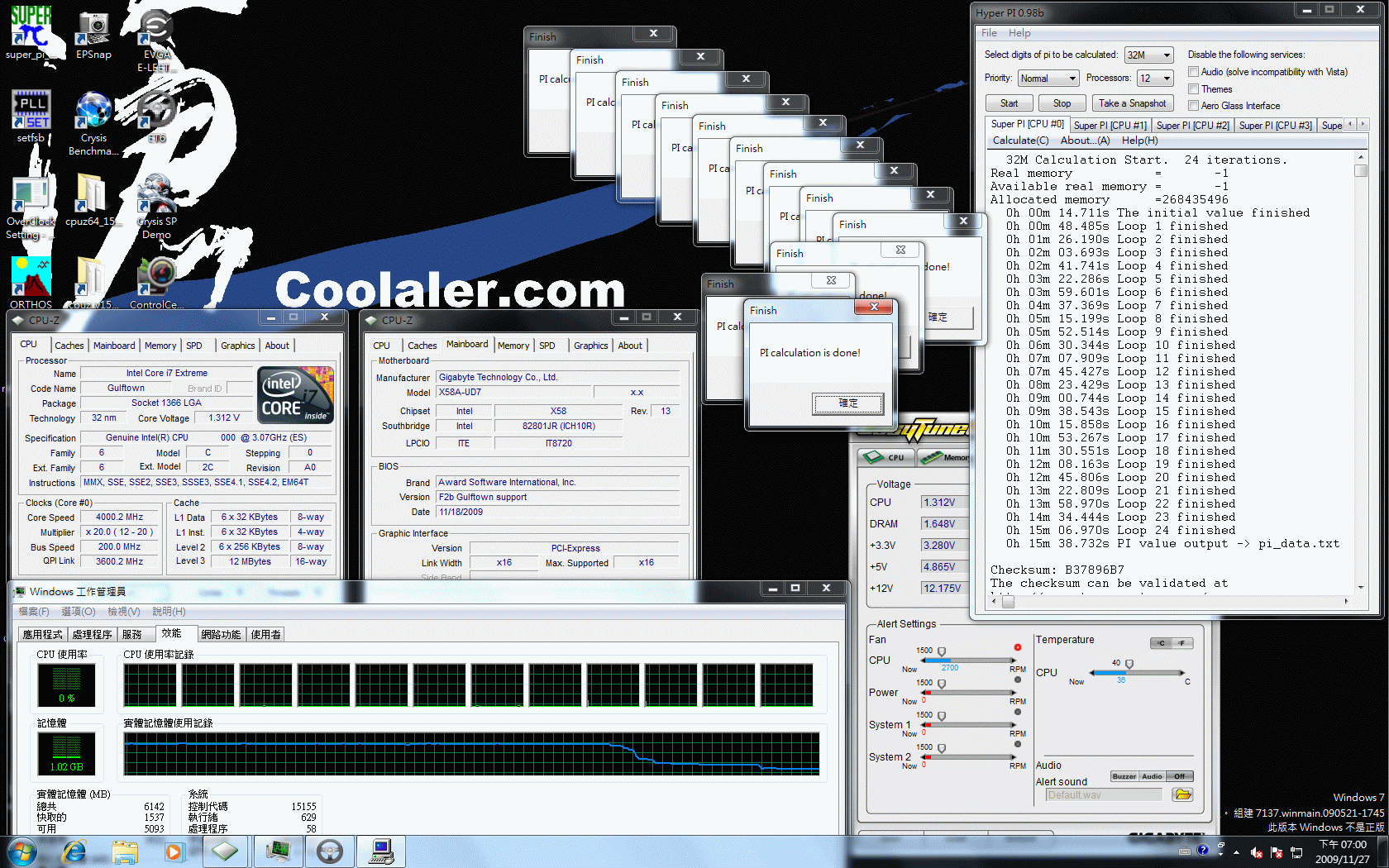Click the ET6 desktop icon
Image resolution: width=1389 pixels, height=868 pixels.
pyautogui.click(x=157, y=116)
